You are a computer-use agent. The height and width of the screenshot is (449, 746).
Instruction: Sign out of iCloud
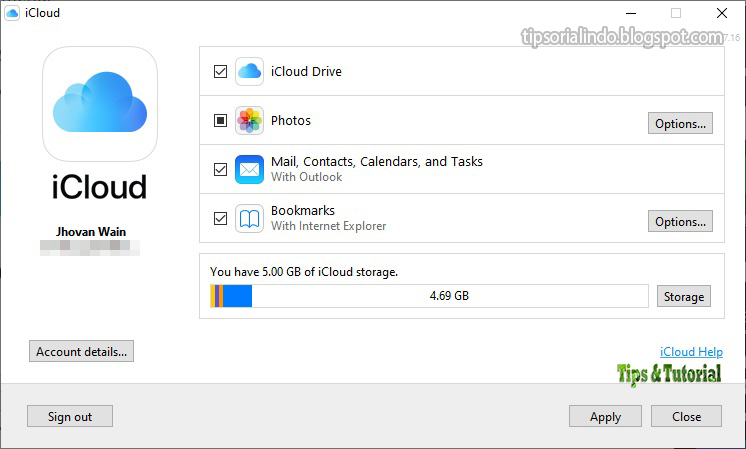pyautogui.click(x=70, y=416)
